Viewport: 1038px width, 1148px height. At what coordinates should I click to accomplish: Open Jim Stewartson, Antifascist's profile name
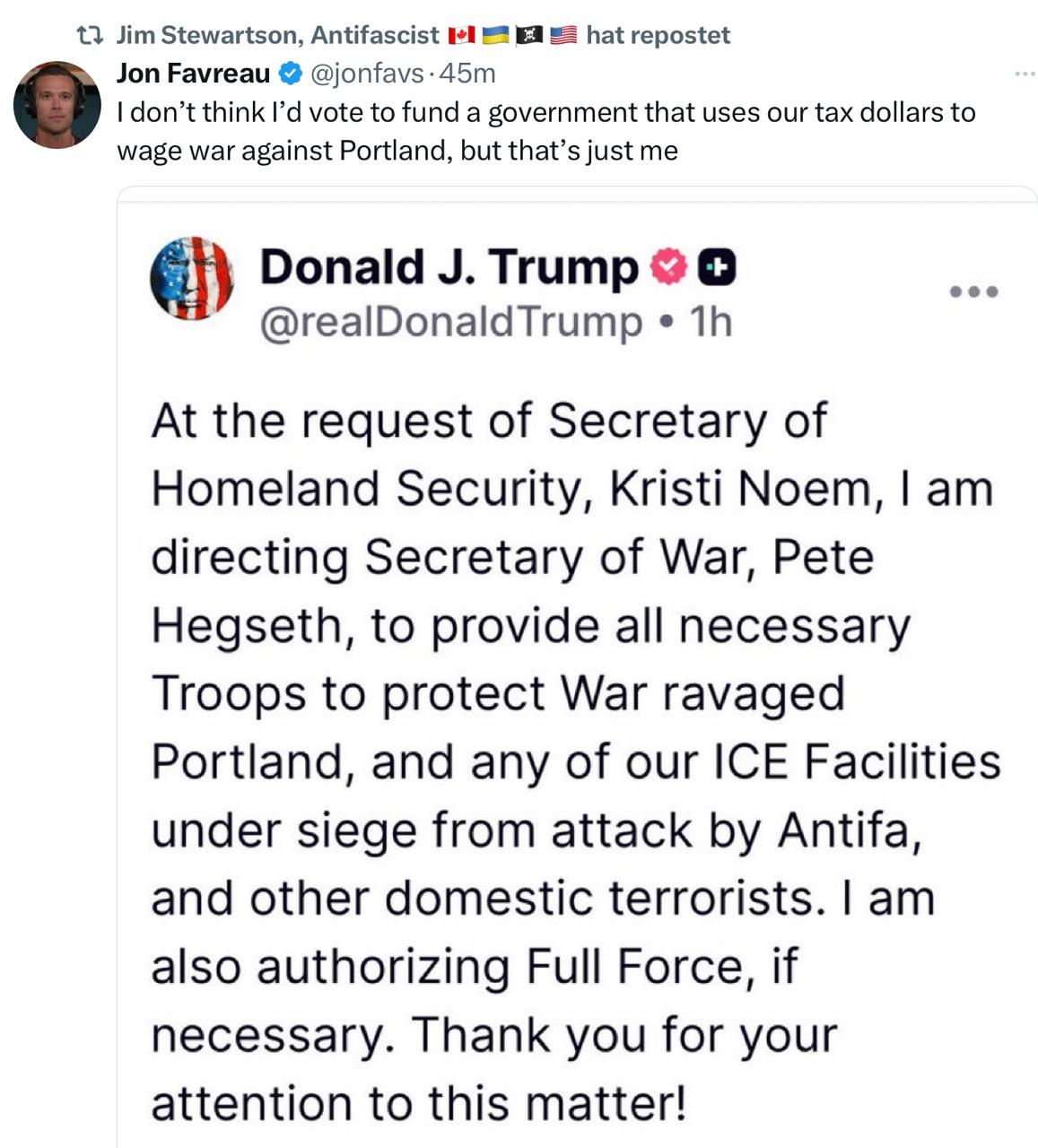[278, 36]
